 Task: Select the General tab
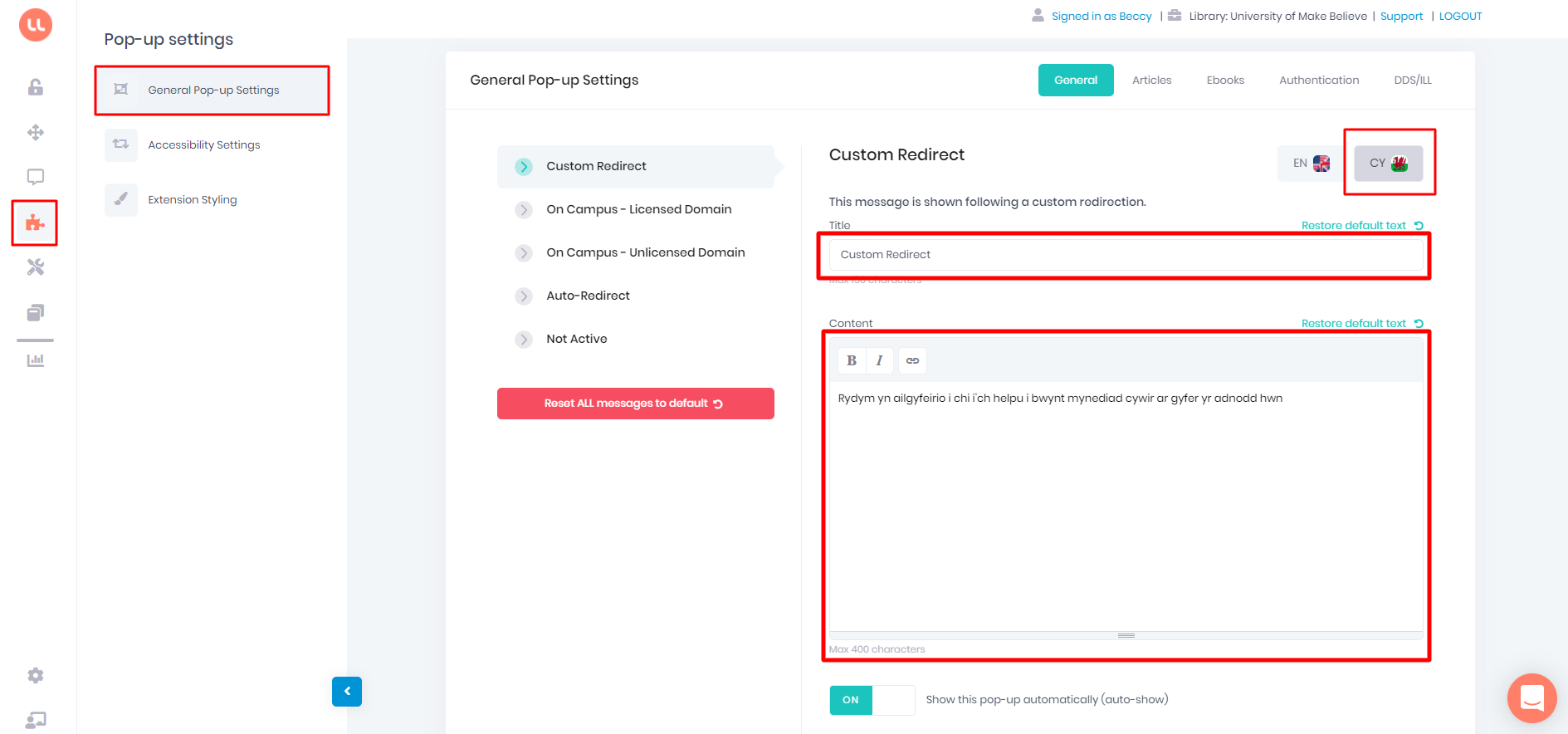(1076, 80)
